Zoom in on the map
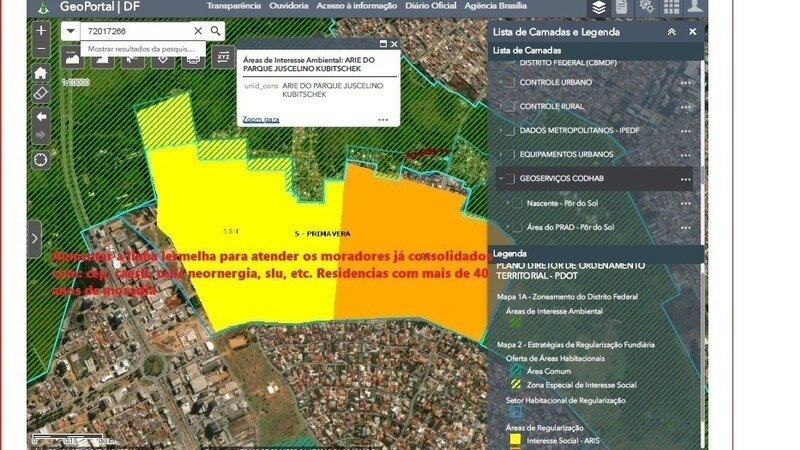Viewport: 800px width, 450px height. pos(41,30)
